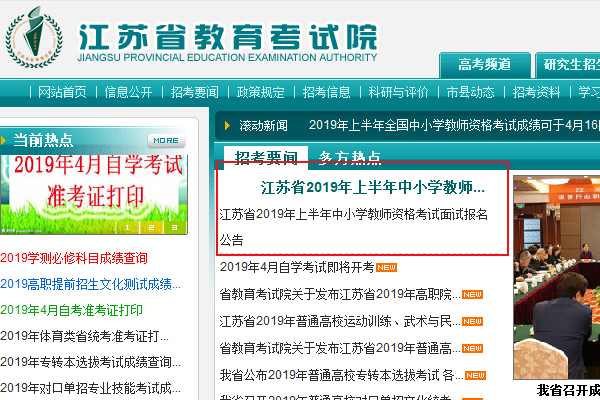Open 我省公布2019年普通高校专转本选拔考试 news
600x400 pixels.
pyautogui.click(x=341, y=376)
